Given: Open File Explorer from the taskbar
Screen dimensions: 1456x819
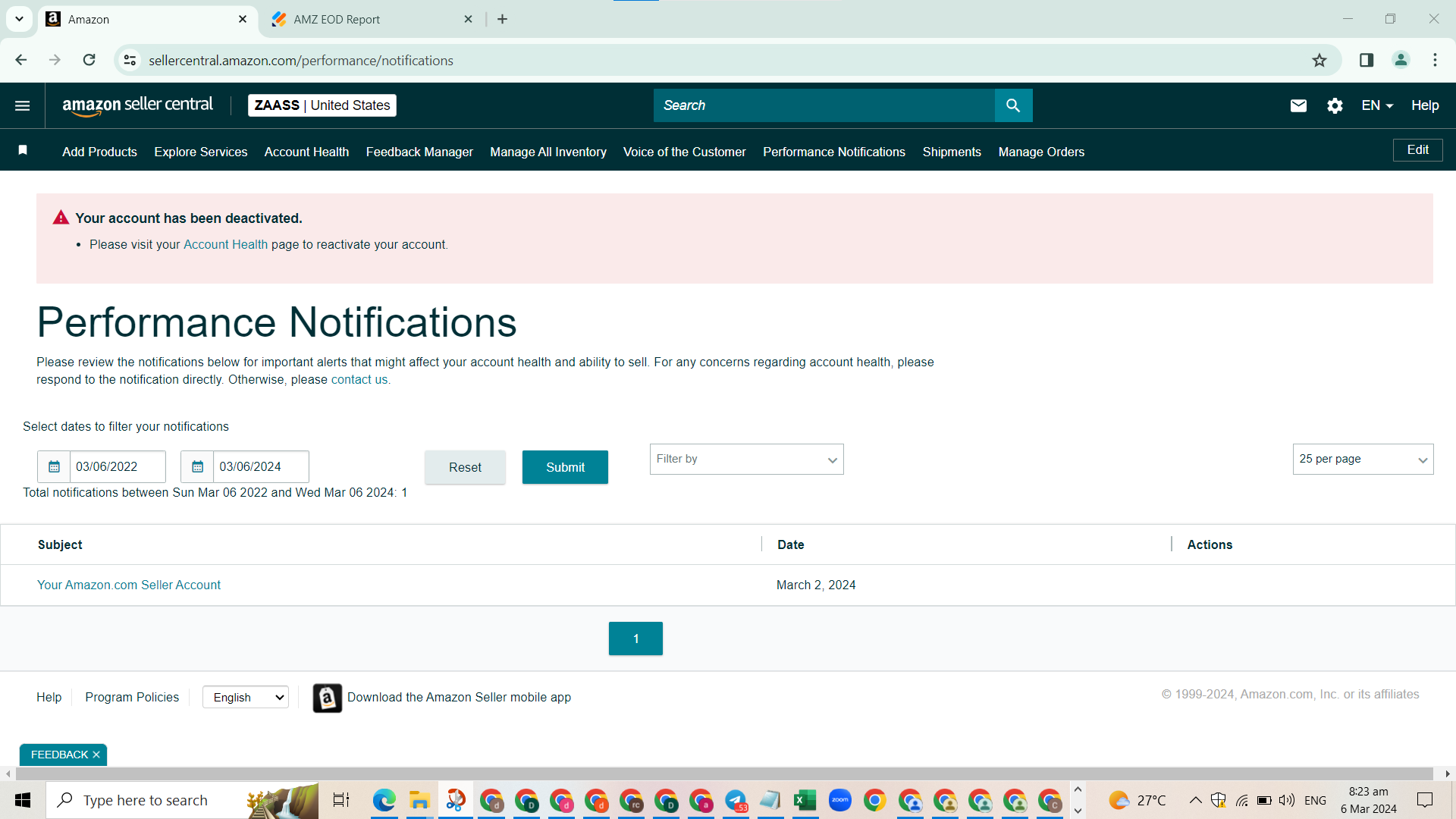Looking at the screenshot, I should [x=419, y=800].
